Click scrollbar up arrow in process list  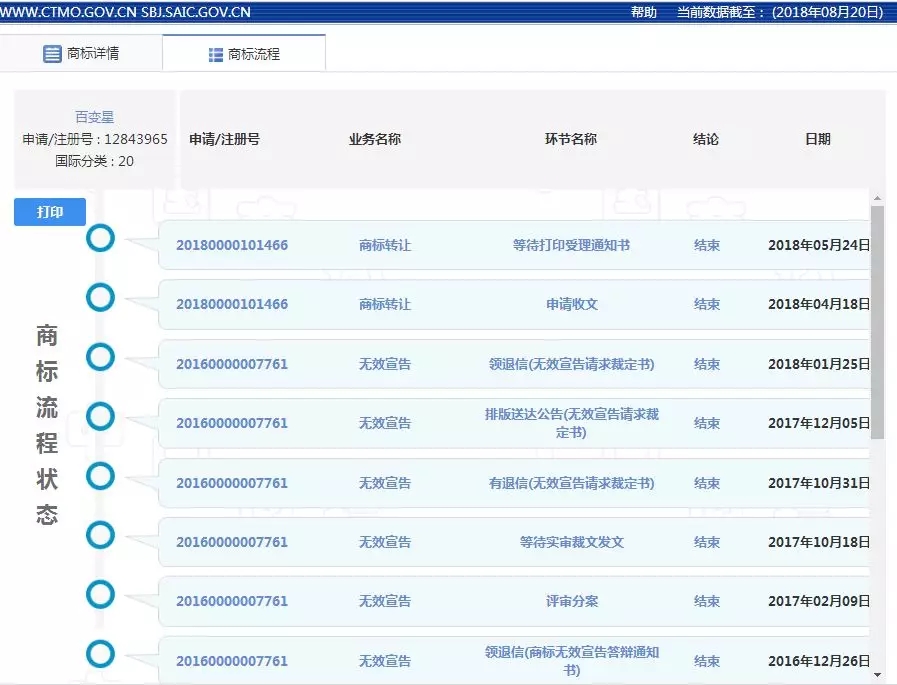pos(877,199)
